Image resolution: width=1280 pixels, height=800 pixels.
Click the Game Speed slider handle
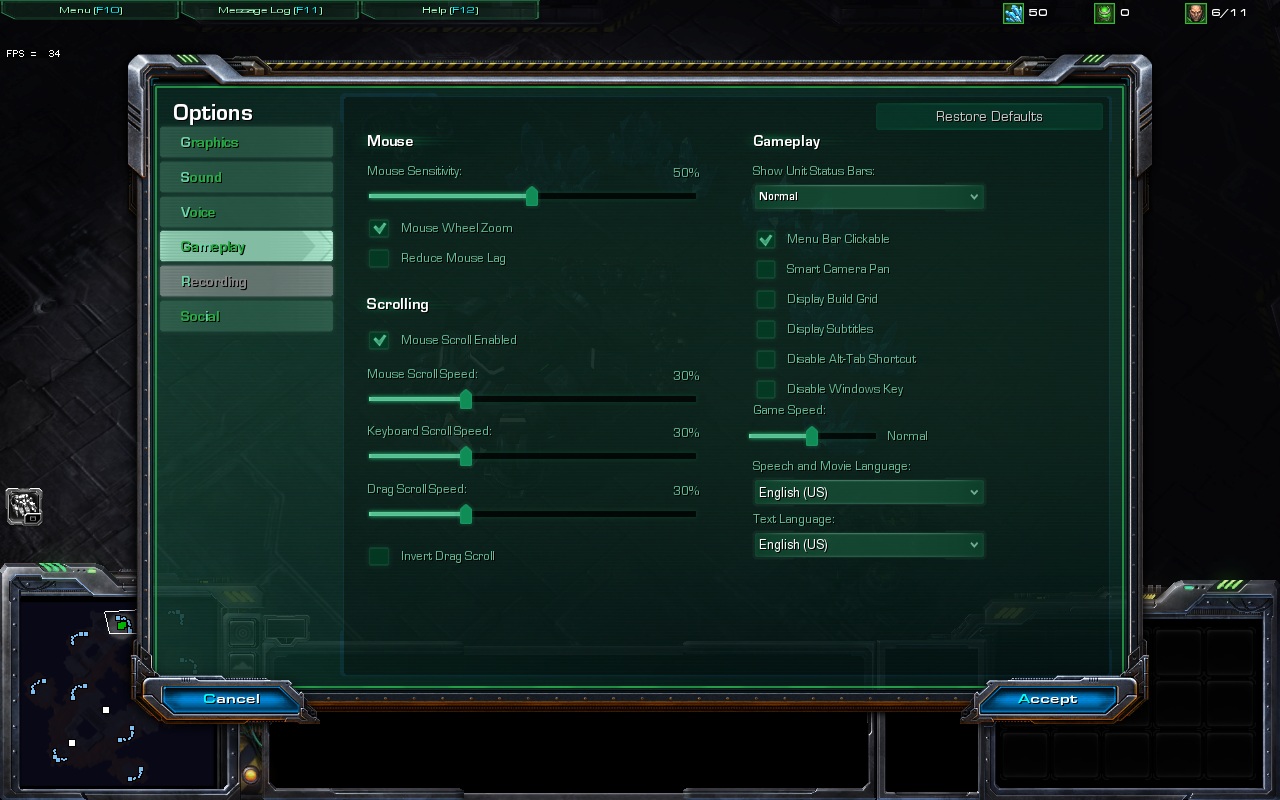tap(812, 436)
